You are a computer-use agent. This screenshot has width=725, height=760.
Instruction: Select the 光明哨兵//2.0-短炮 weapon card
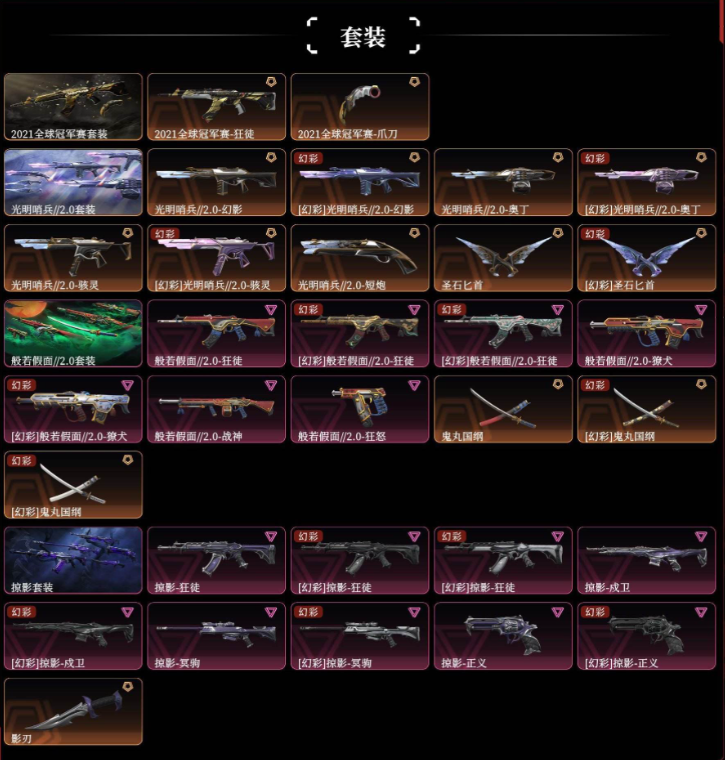(x=360, y=258)
